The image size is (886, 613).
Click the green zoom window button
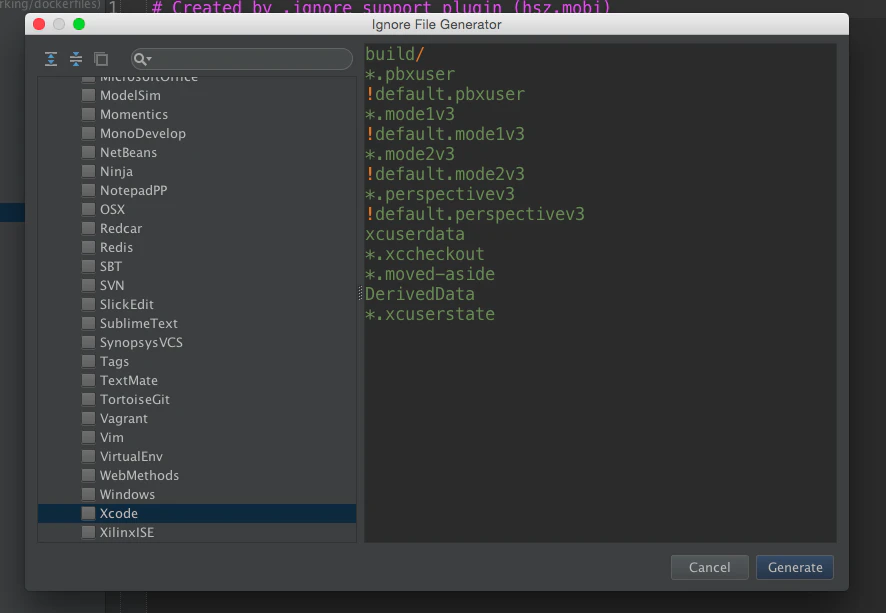click(x=79, y=24)
